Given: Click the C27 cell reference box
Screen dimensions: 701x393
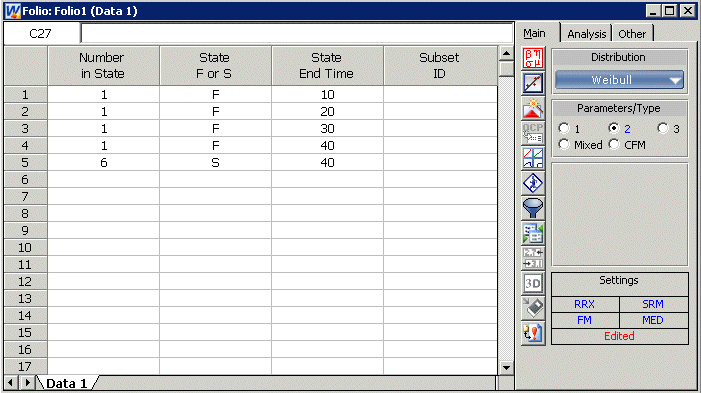Looking at the screenshot, I should tap(41, 34).
